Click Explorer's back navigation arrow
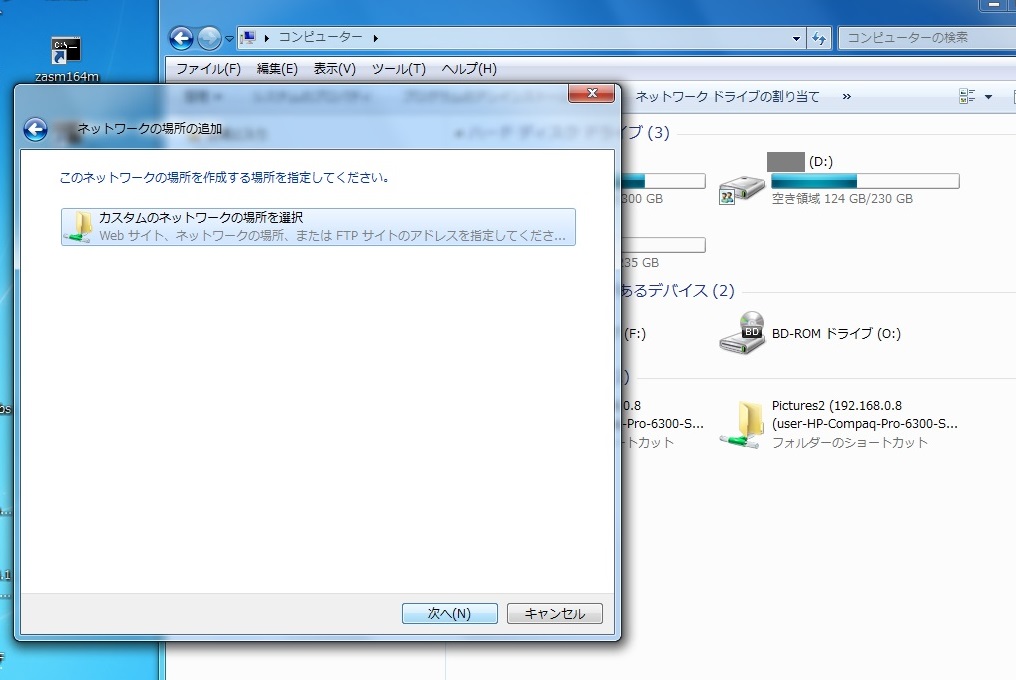 click(x=181, y=38)
